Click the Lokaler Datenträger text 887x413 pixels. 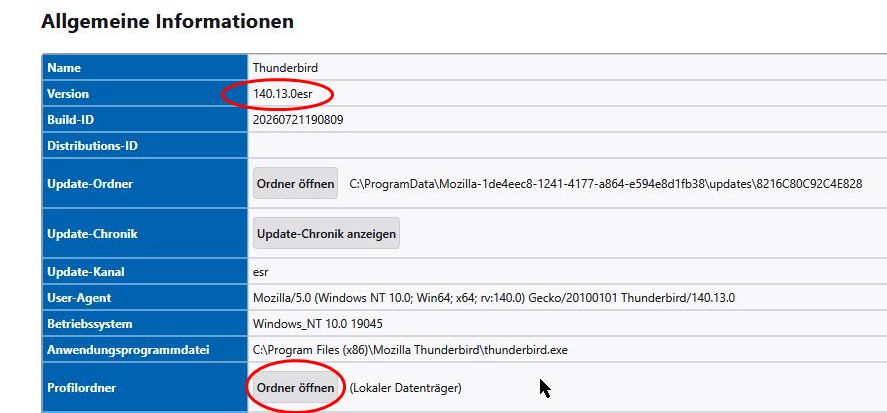coord(406,388)
